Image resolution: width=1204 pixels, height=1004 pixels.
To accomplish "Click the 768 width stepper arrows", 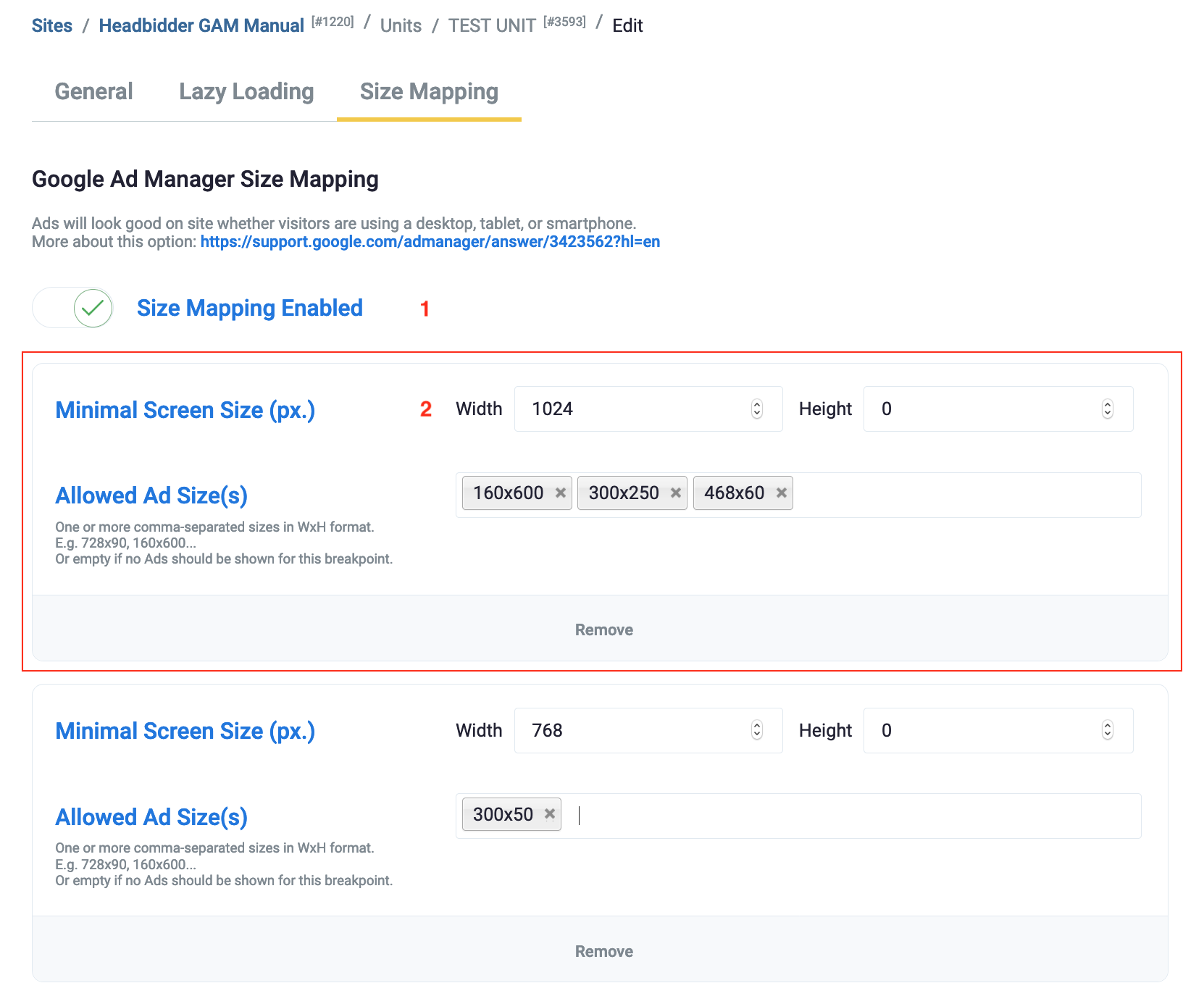I will [756, 730].
